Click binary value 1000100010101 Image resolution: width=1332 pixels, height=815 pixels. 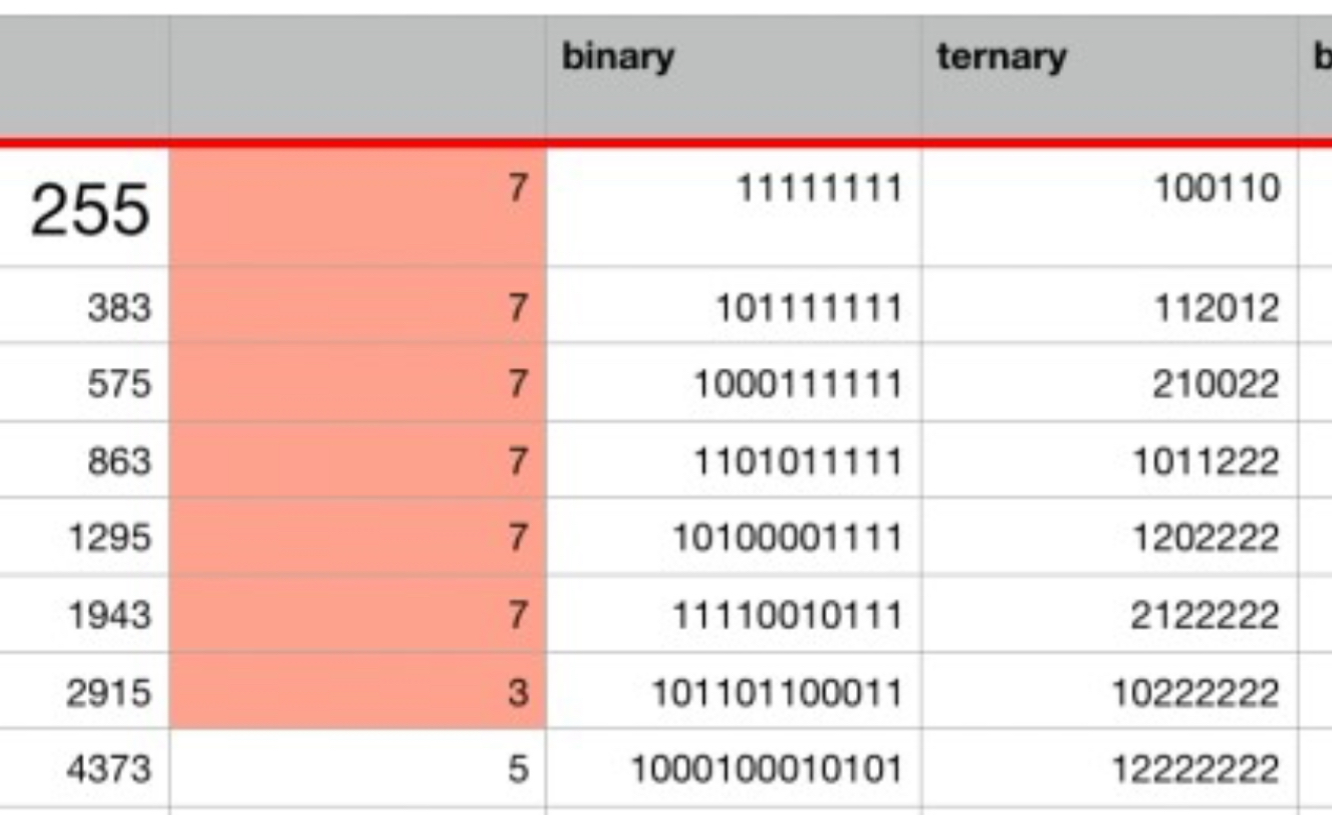(x=766, y=769)
